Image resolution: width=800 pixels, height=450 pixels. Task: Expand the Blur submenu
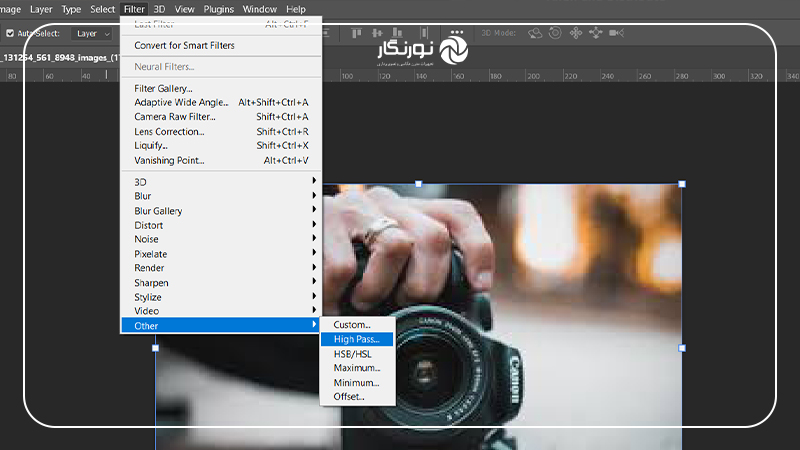point(221,196)
